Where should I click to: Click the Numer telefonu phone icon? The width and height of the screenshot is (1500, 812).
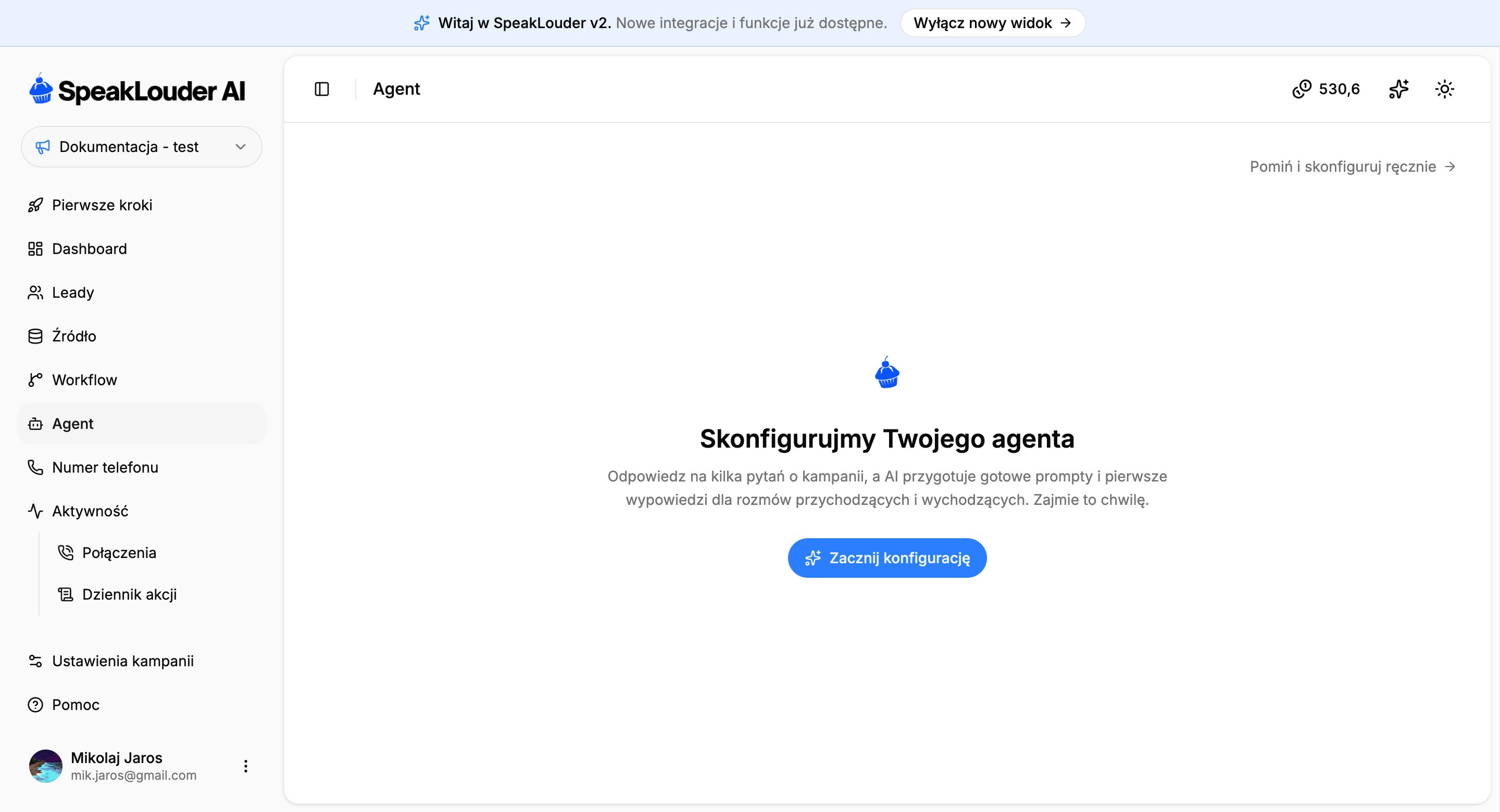[35, 467]
